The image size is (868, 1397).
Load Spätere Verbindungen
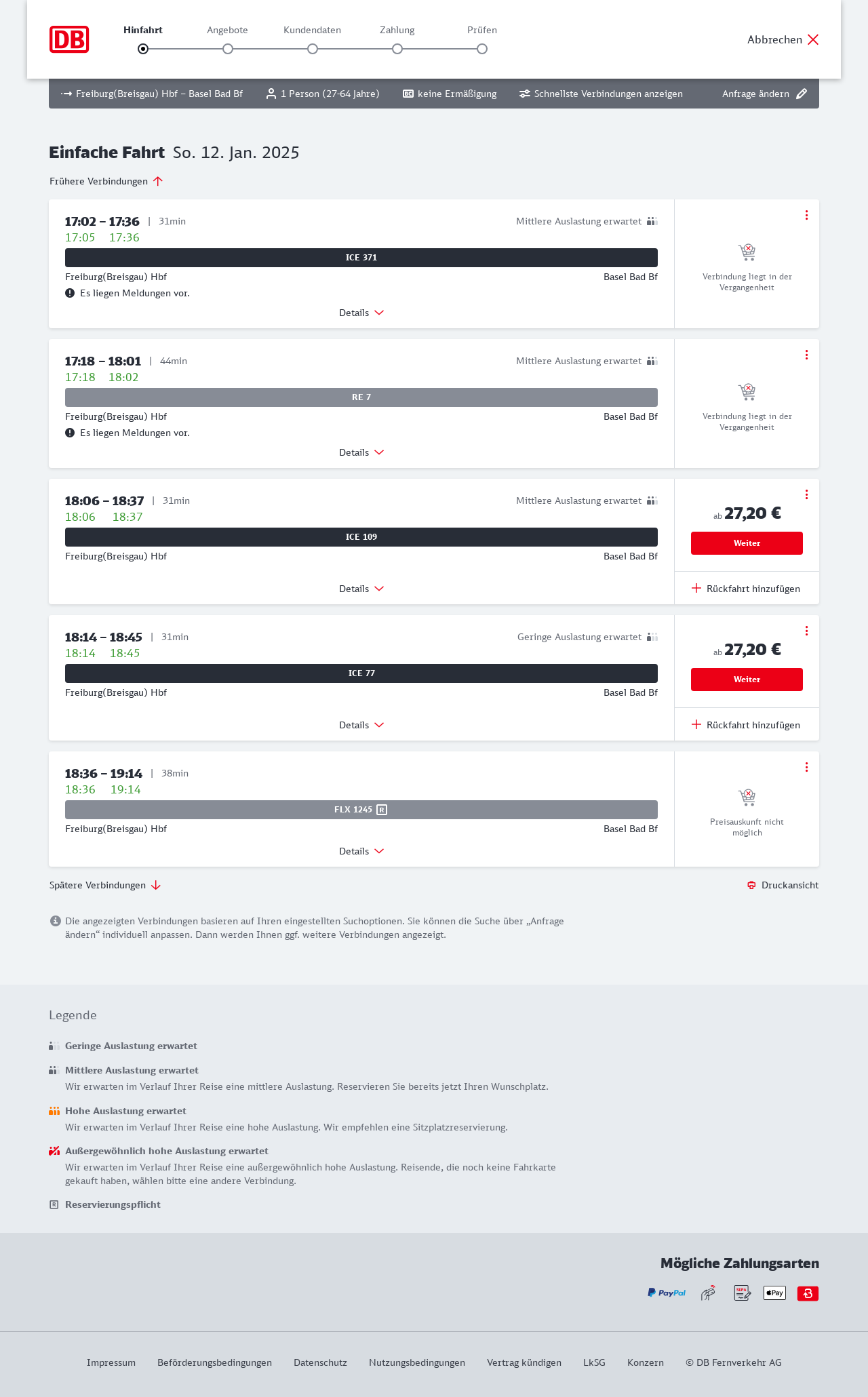pos(105,885)
